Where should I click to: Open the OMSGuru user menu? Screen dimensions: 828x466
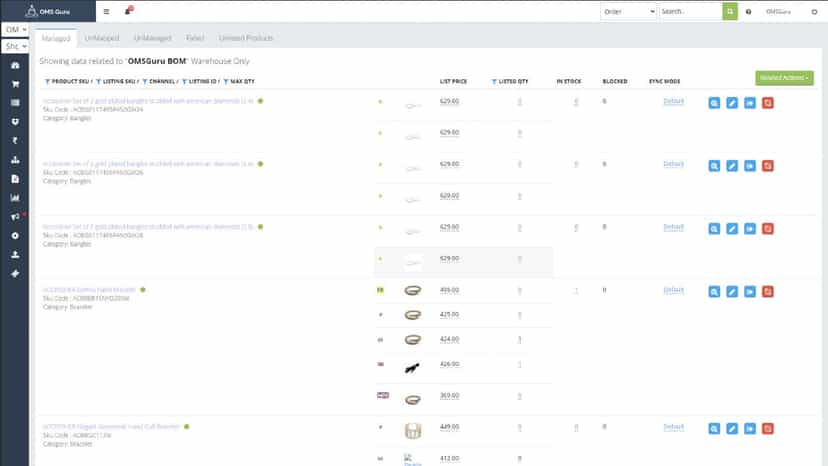[x=778, y=12]
